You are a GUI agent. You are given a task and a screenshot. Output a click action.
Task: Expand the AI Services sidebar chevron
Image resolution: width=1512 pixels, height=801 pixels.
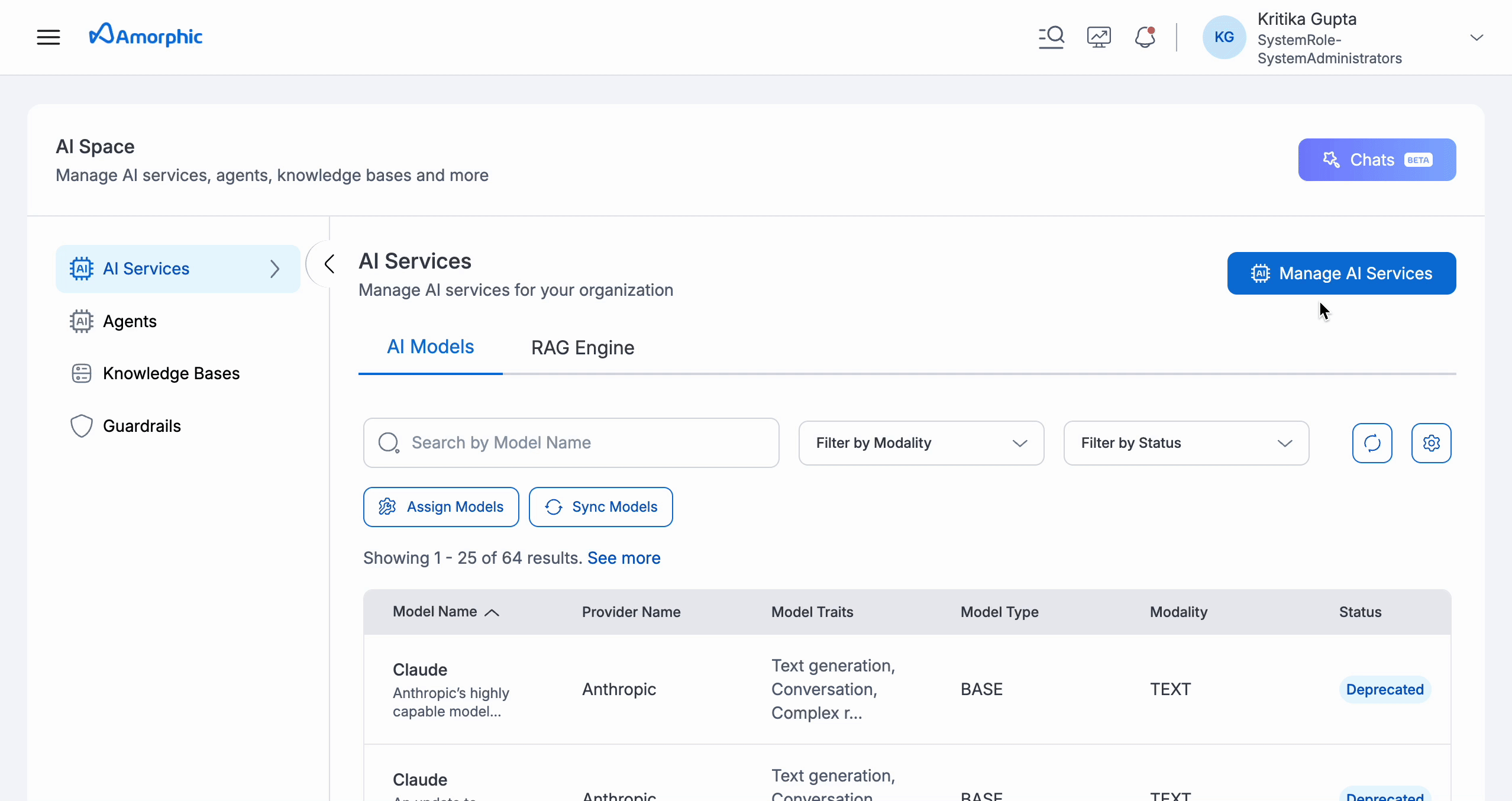(275, 269)
